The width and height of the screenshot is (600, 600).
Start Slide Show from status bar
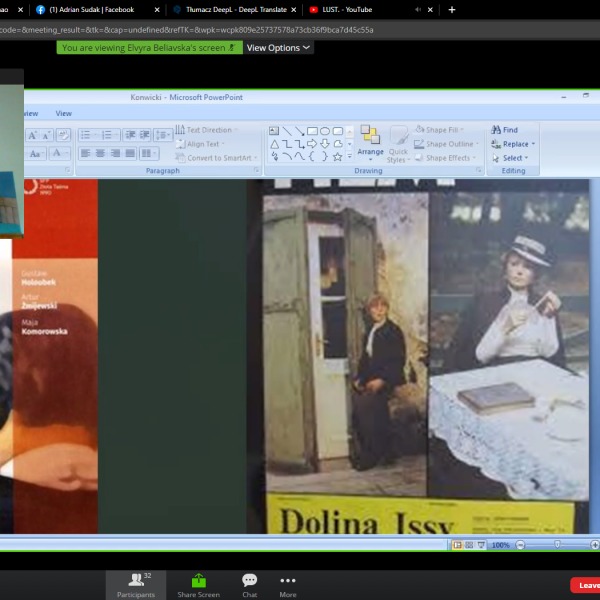(x=481, y=545)
